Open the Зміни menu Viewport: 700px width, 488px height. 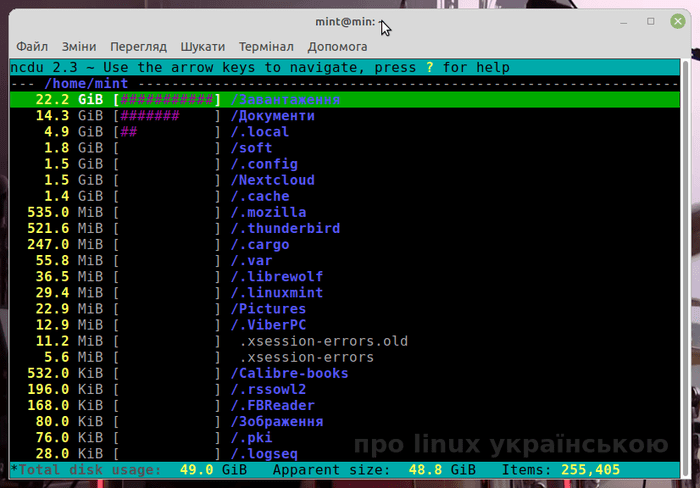(x=79, y=46)
